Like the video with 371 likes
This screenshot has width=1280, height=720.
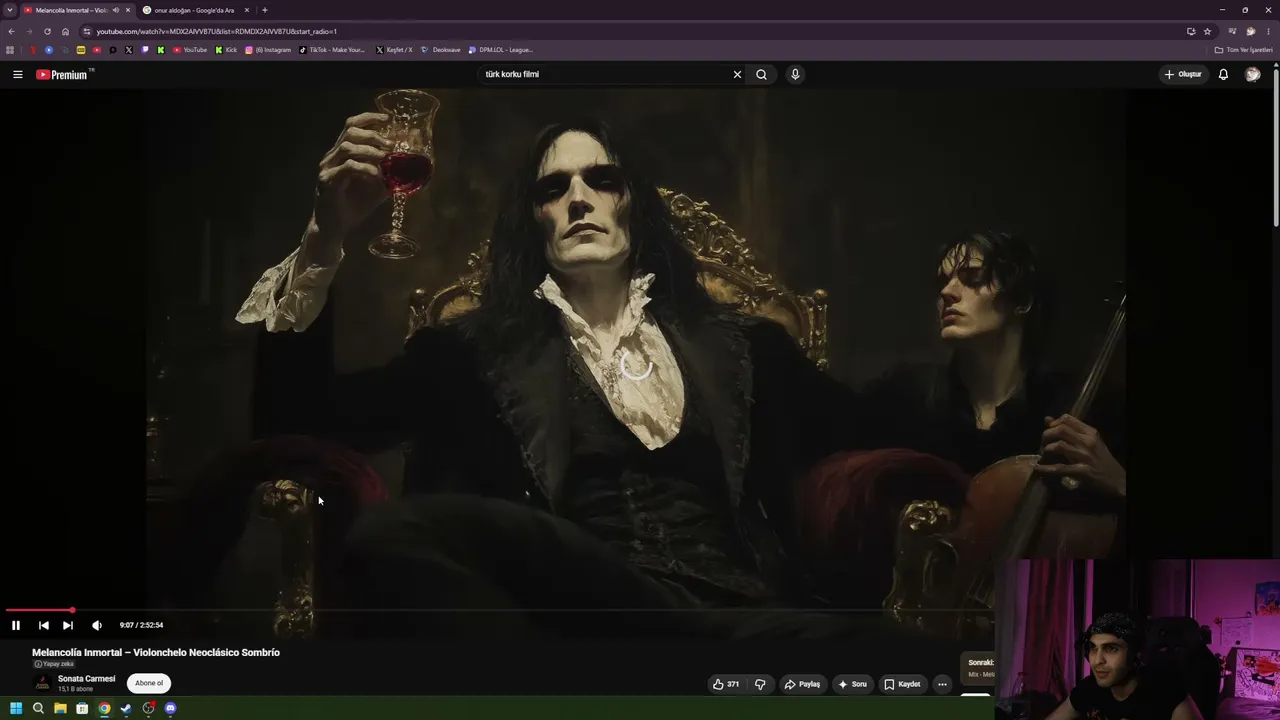pos(726,684)
